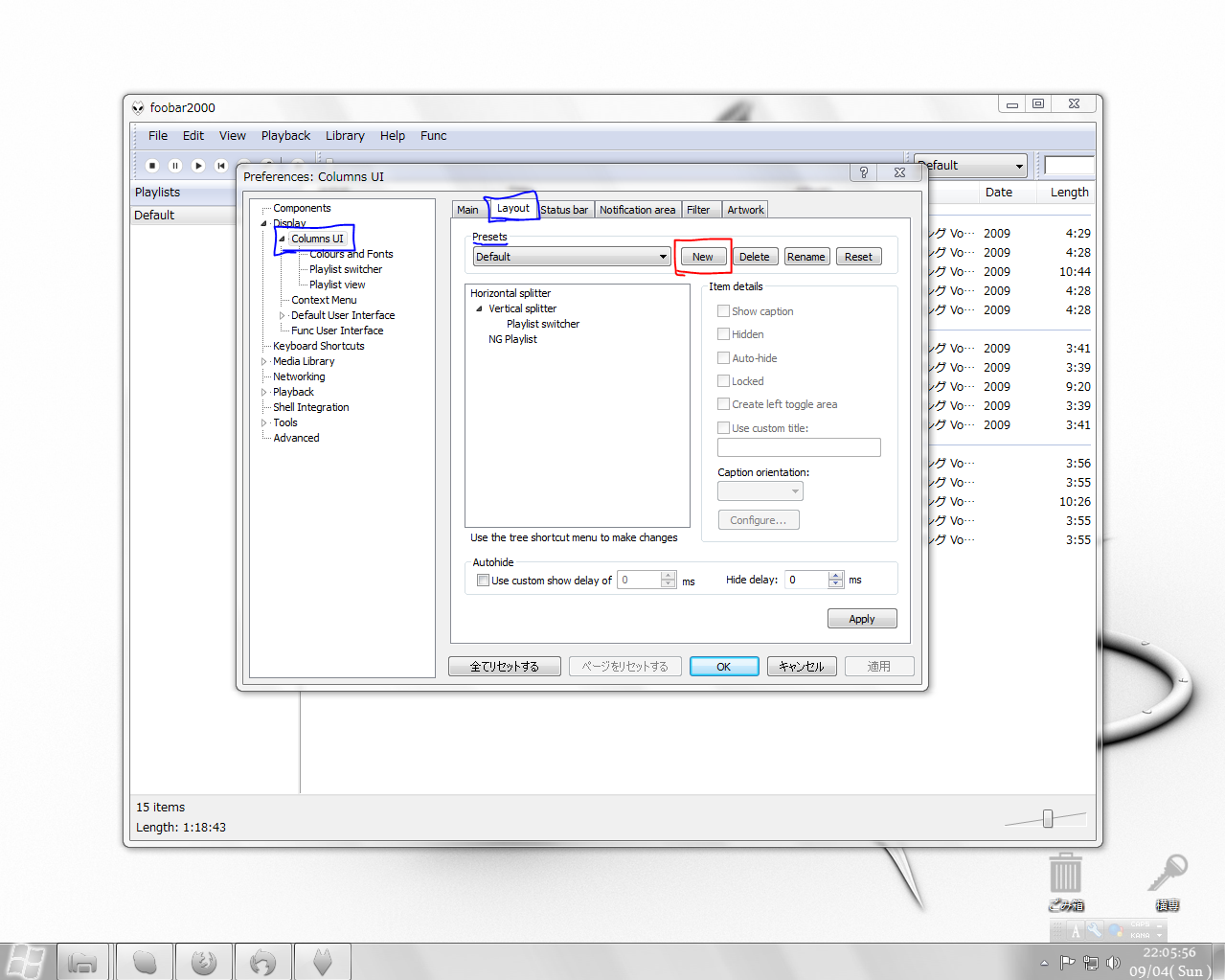The image size is (1225, 980).
Task: Toggle the Hidden checkbox
Action: click(724, 334)
